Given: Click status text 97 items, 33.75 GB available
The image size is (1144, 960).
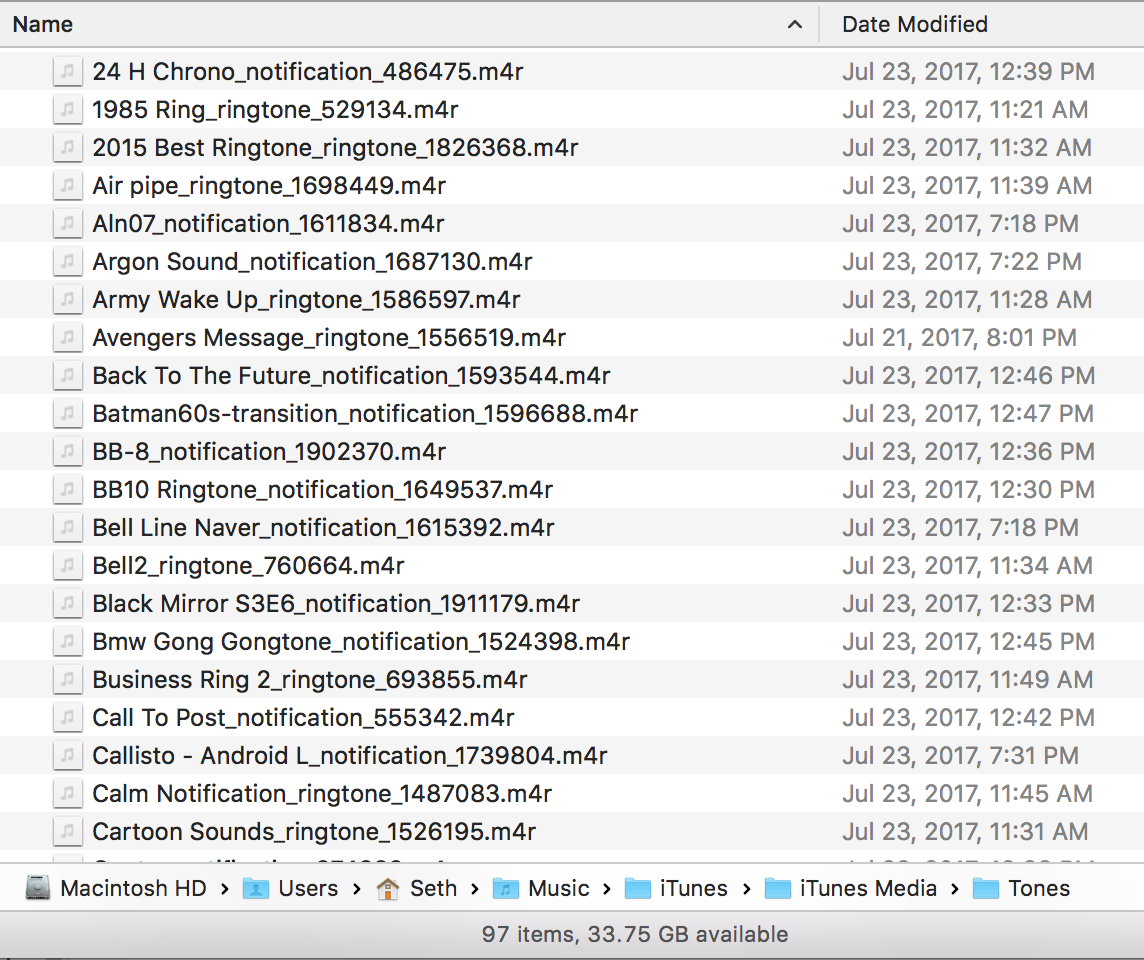Looking at the screenshot, I should coord(635,934).
